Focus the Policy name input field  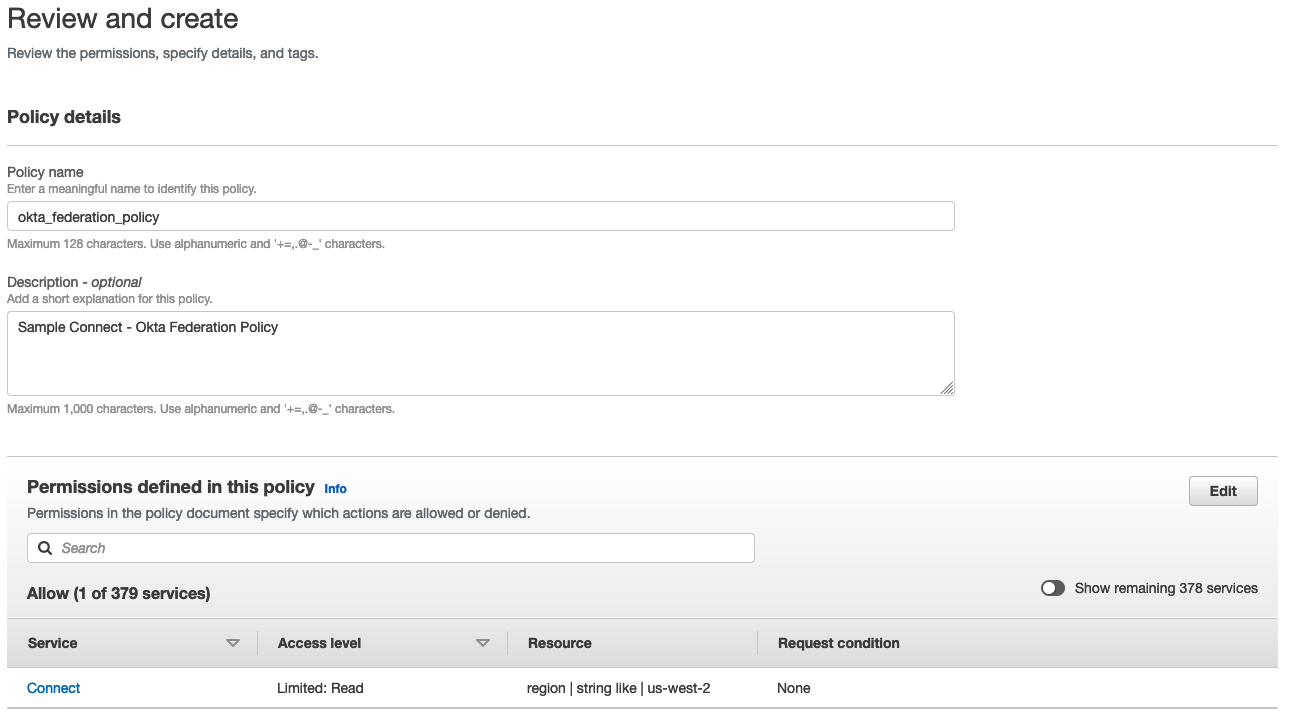[480, 216]
